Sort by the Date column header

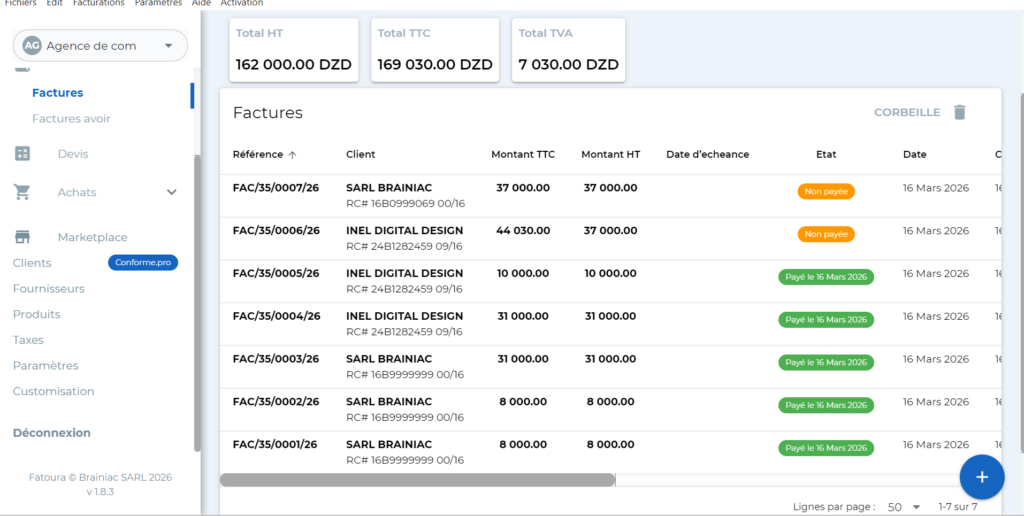(x=914, y=155)
